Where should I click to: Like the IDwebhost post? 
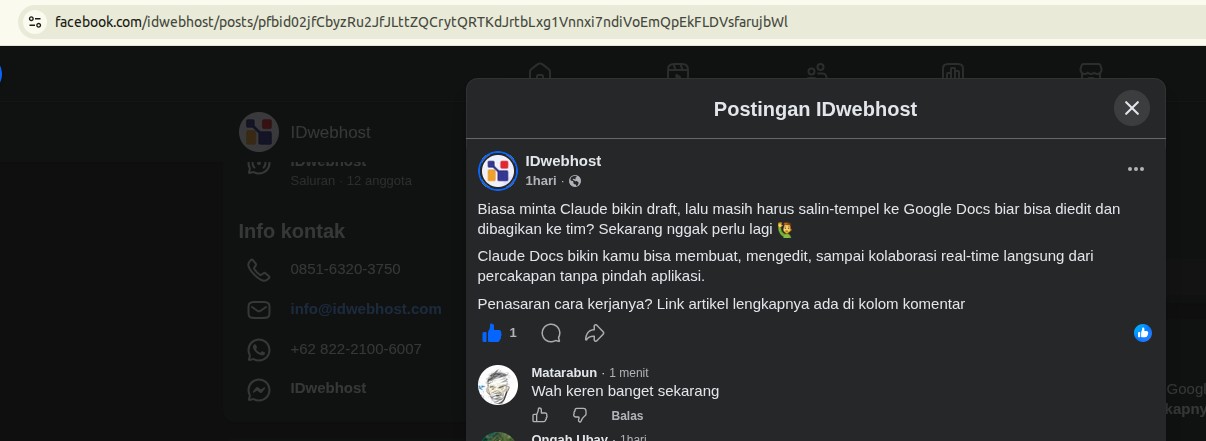pos(491,333)
